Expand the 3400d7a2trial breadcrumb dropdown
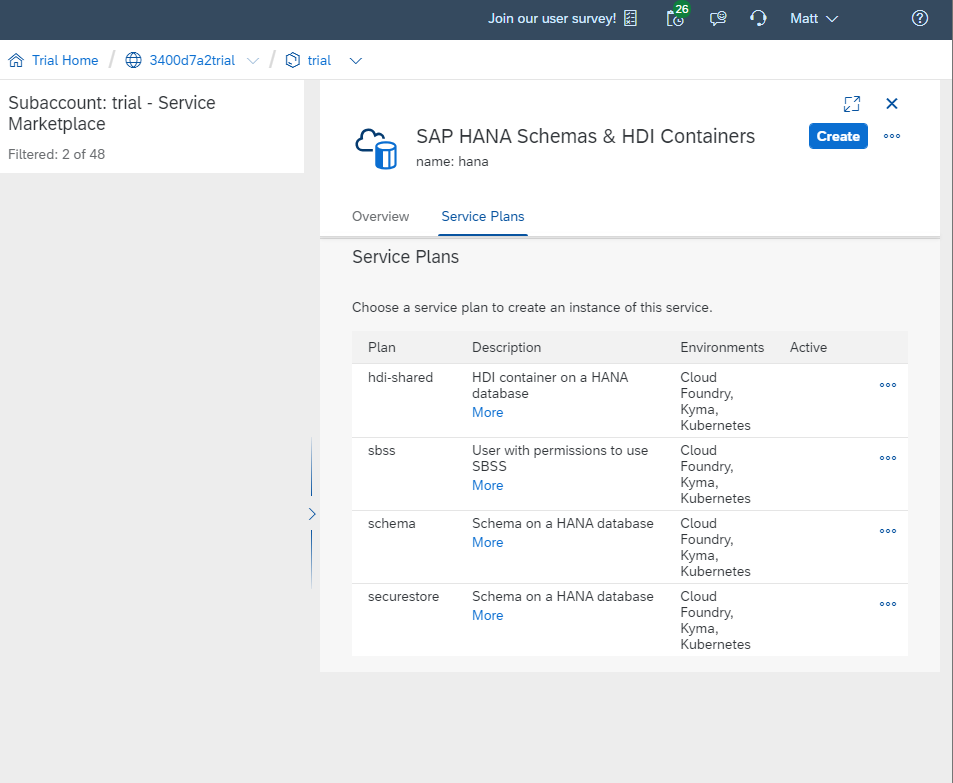Image resolution: width=953 pixels, height=783 pixels. pyautogui.click(x=253, y=61)
